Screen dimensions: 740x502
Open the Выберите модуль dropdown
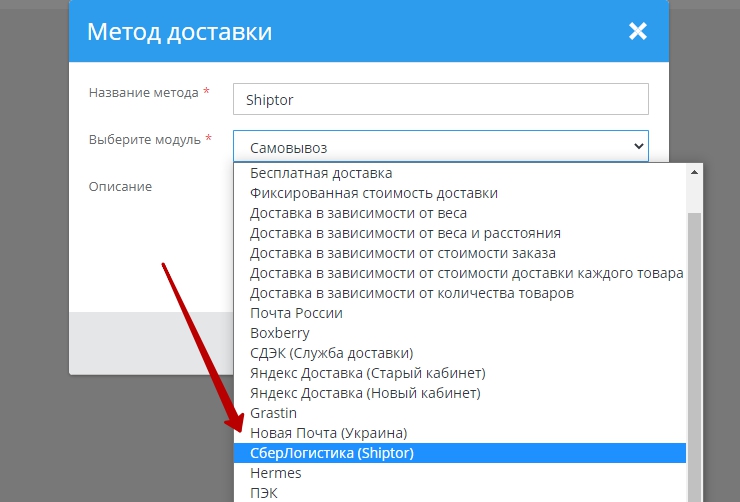pyautogui.click(x=440, y=146)
